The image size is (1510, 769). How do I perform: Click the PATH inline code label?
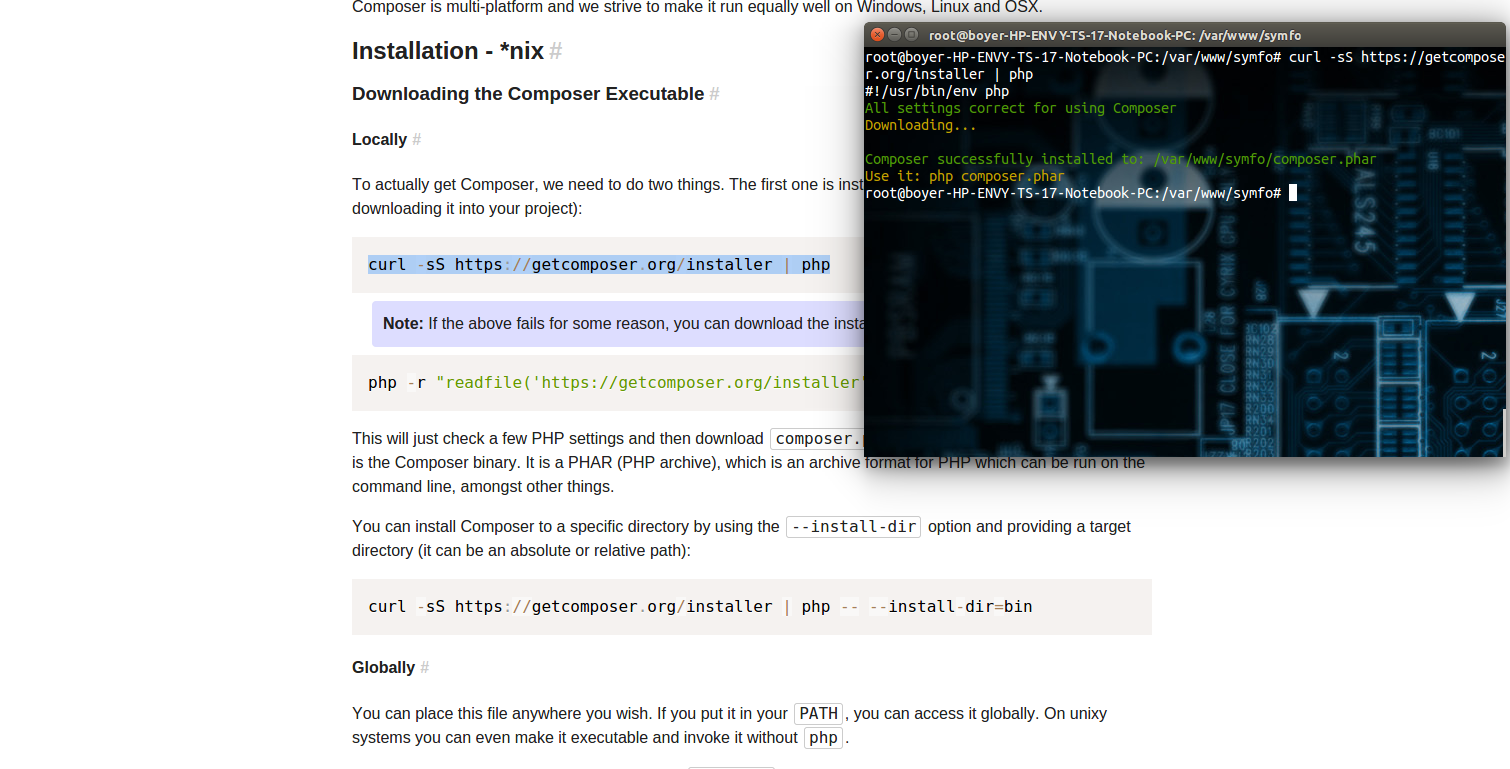(x=819, y=714)
